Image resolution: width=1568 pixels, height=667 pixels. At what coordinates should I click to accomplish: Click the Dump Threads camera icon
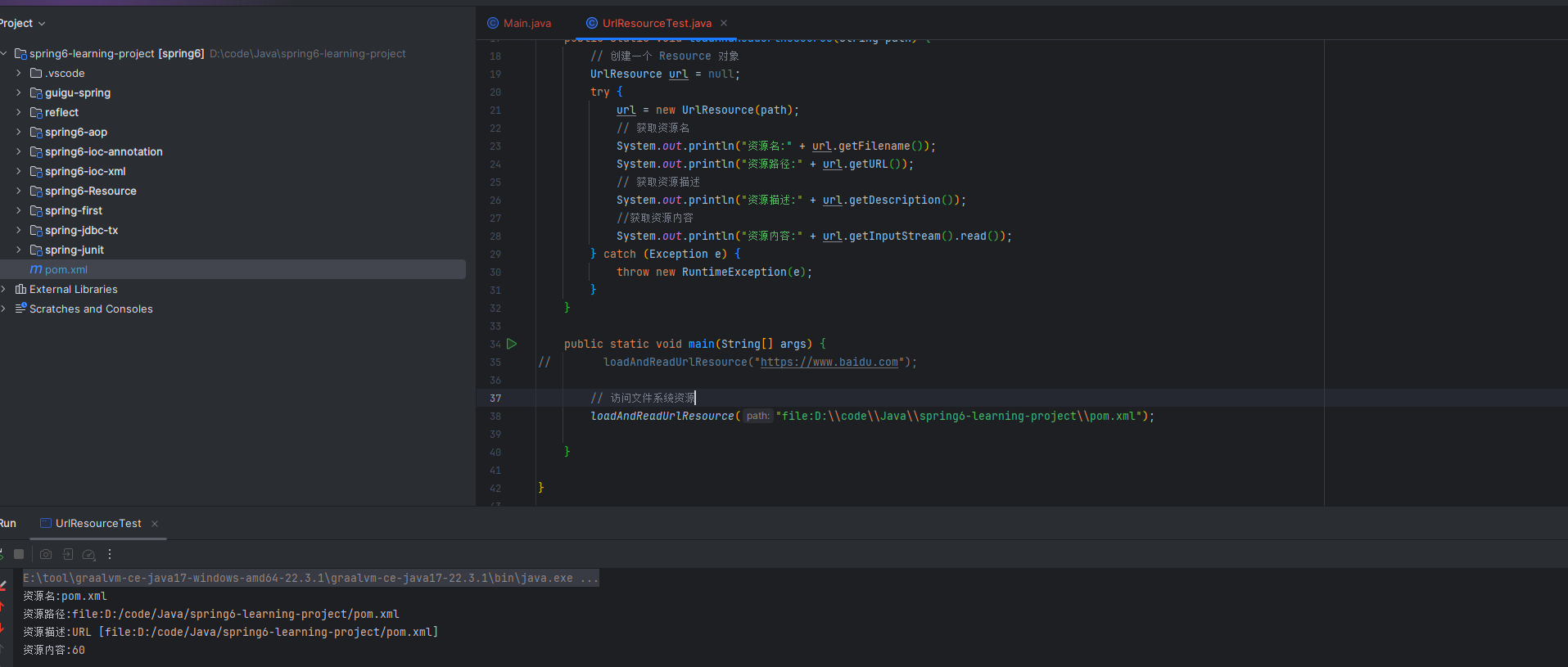46,554
